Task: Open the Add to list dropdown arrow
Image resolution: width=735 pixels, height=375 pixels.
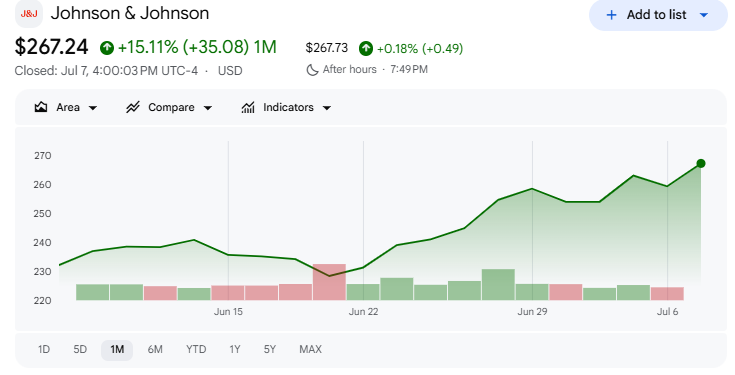Action: tap(704, 15)
